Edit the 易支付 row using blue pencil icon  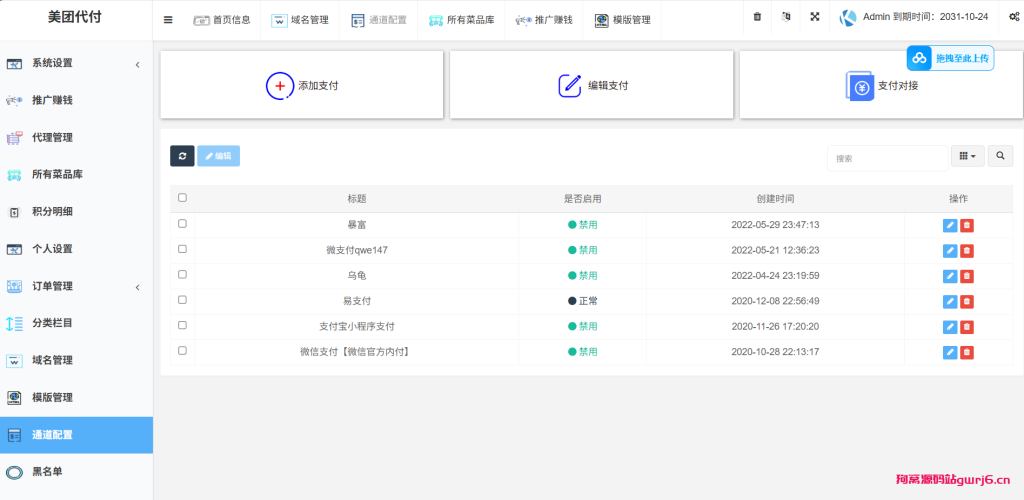(950, 301)
